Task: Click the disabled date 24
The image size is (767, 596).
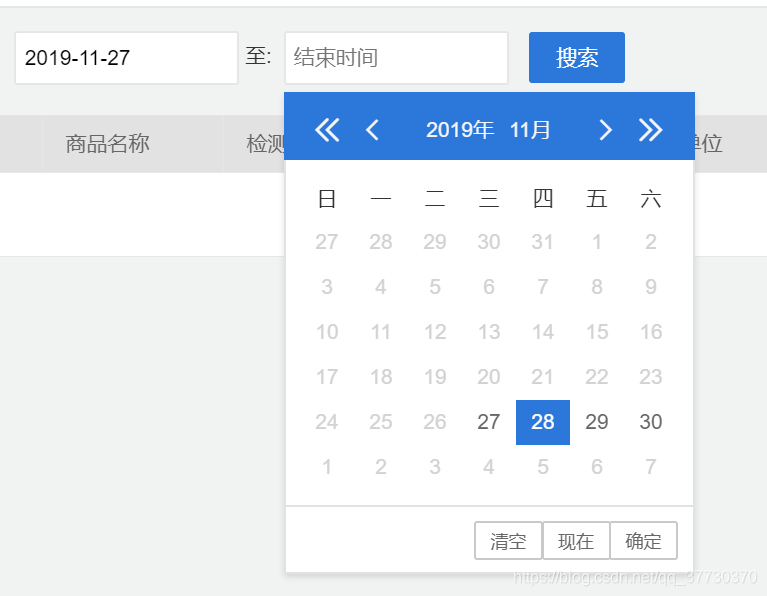Action: point(327,422)
